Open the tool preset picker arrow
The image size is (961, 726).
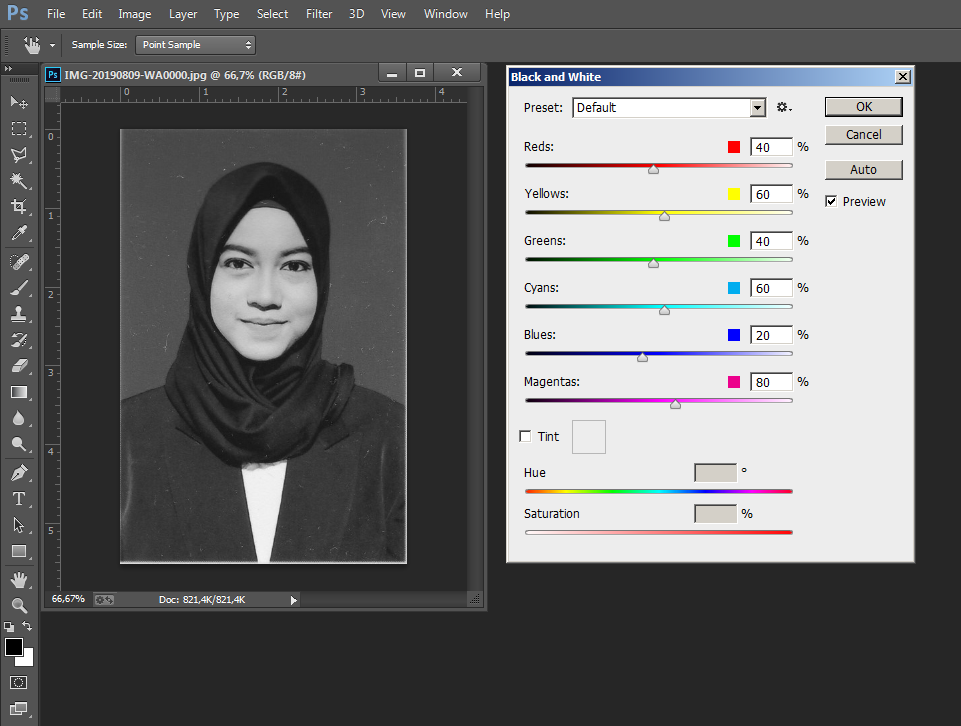(x=52, y=45)
